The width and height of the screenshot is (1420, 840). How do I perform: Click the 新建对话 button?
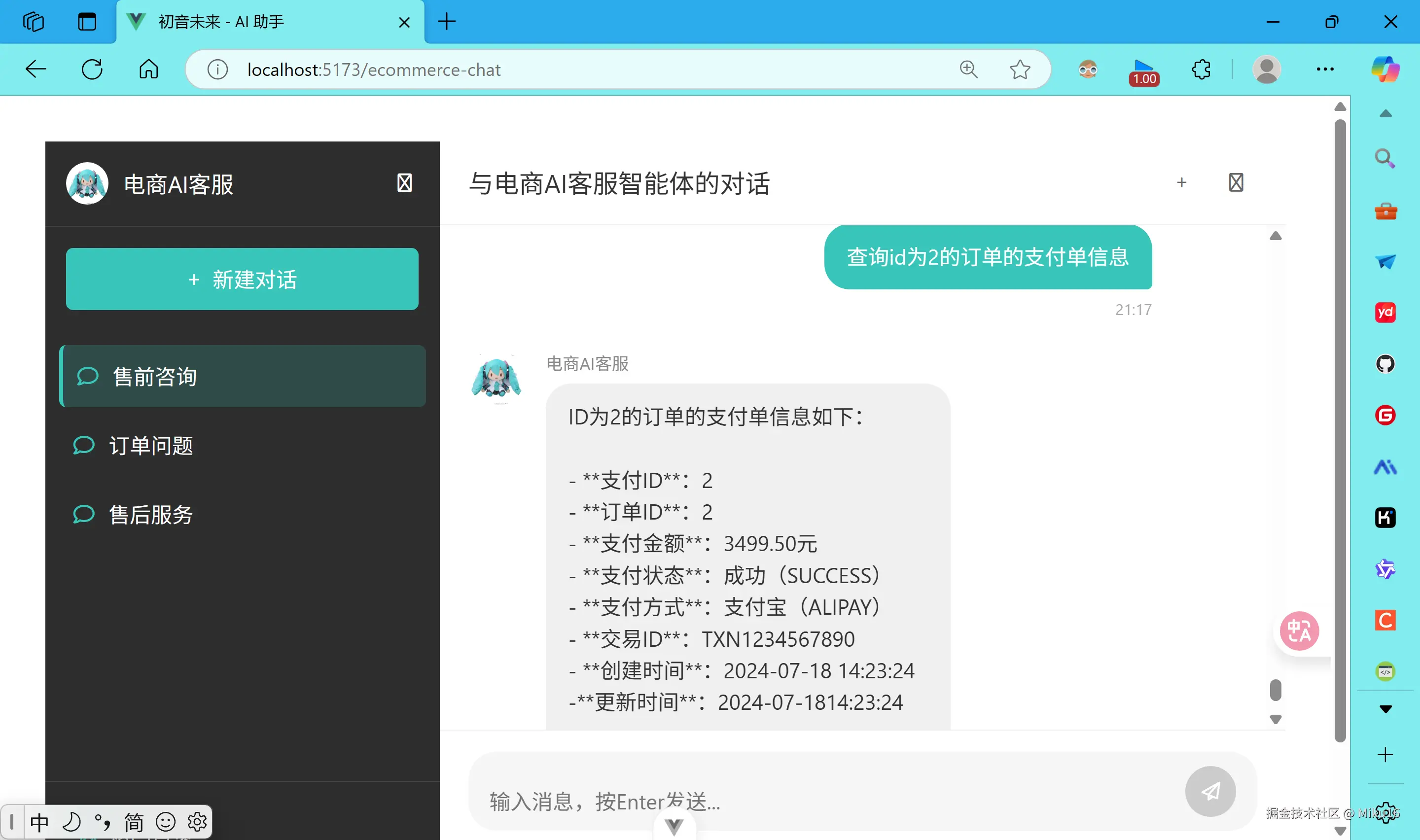click(242, 279)
